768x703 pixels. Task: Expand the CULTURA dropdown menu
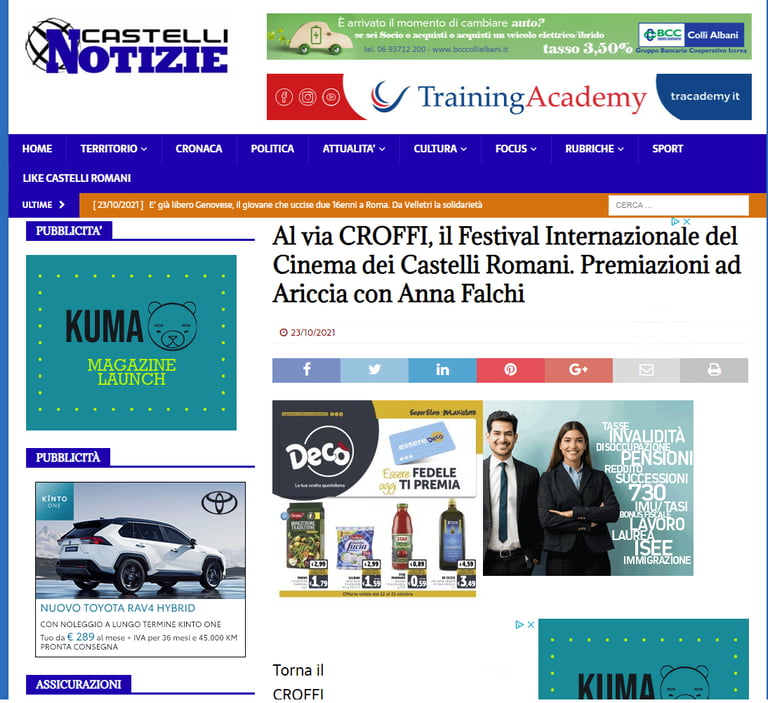[x=440, y=148]
